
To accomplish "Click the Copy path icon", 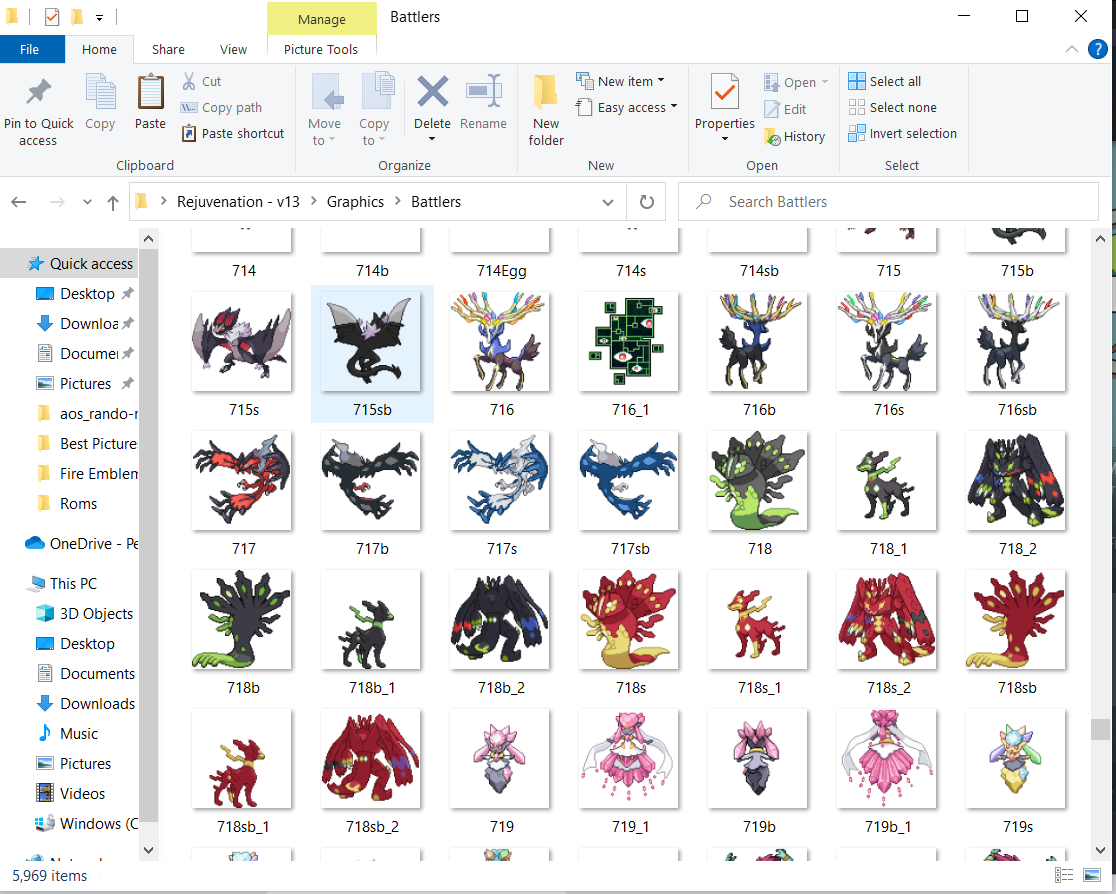I will tap(189, 107).
